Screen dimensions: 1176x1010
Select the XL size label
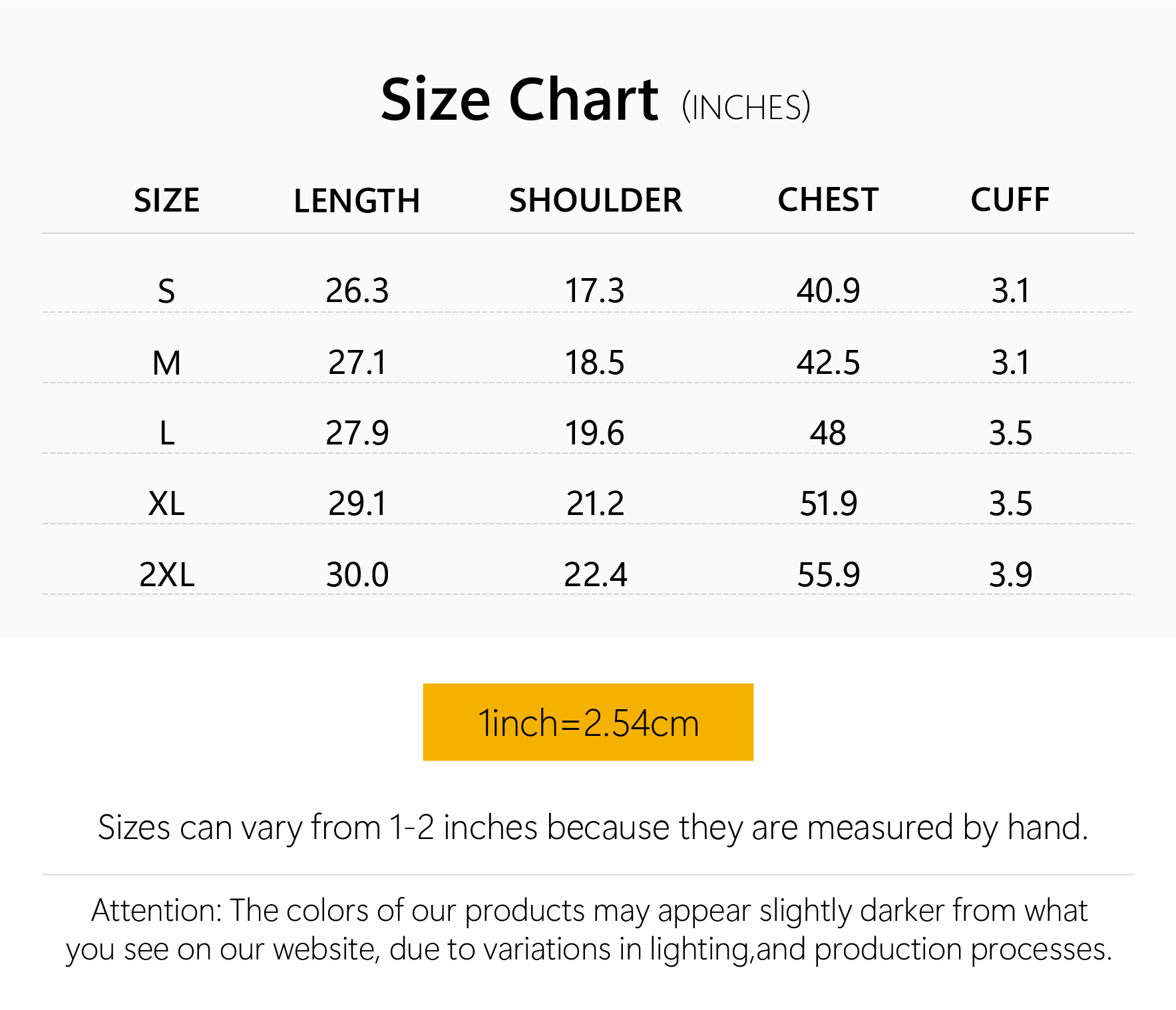[x=166, y=504]
